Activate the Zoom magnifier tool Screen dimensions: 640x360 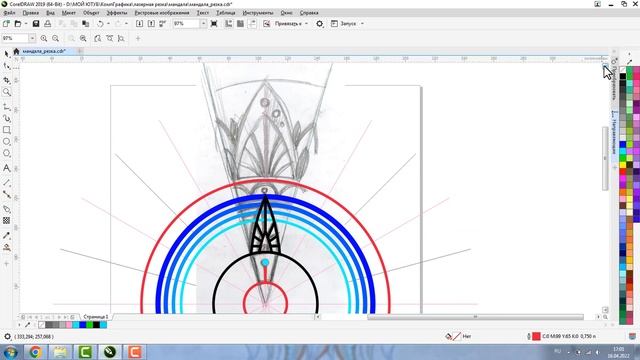(7, 92)
